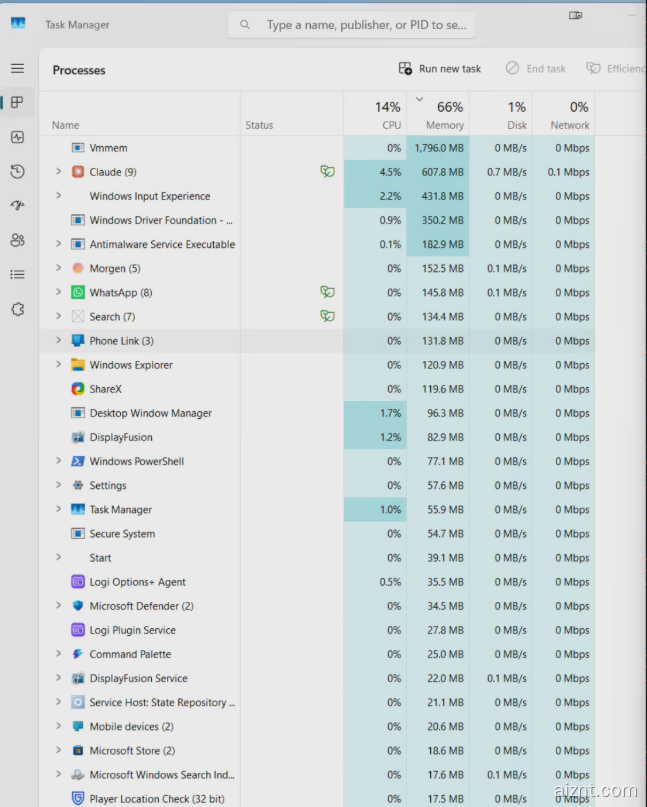Click Claude's 4.5% CPU value
Viewport: 647px width, 807px height.
pos(390,172)
